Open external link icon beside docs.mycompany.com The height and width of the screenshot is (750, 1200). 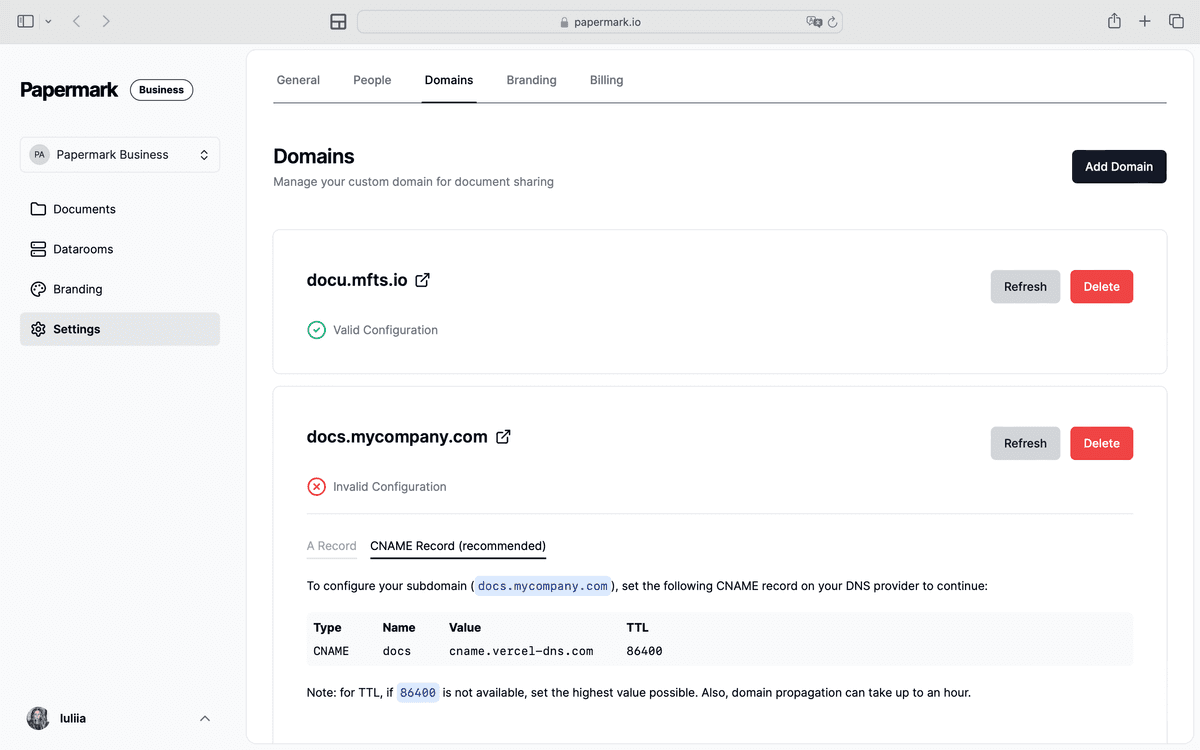coord(503,437)
